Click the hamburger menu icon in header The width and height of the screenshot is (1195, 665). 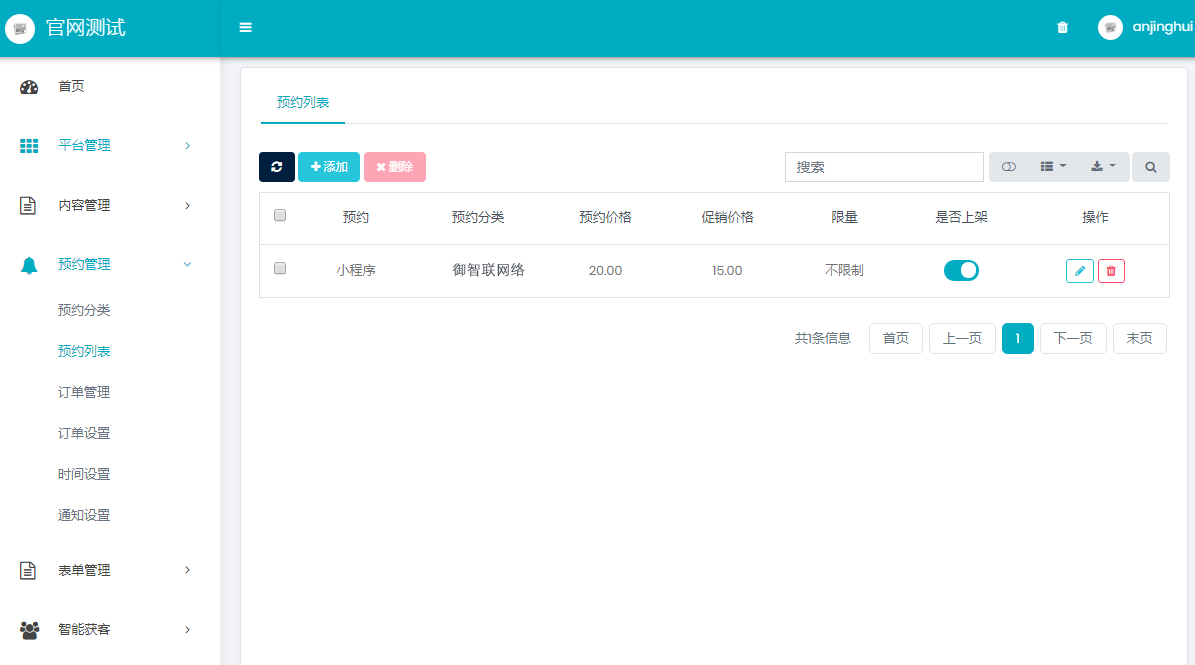[245, 28]
